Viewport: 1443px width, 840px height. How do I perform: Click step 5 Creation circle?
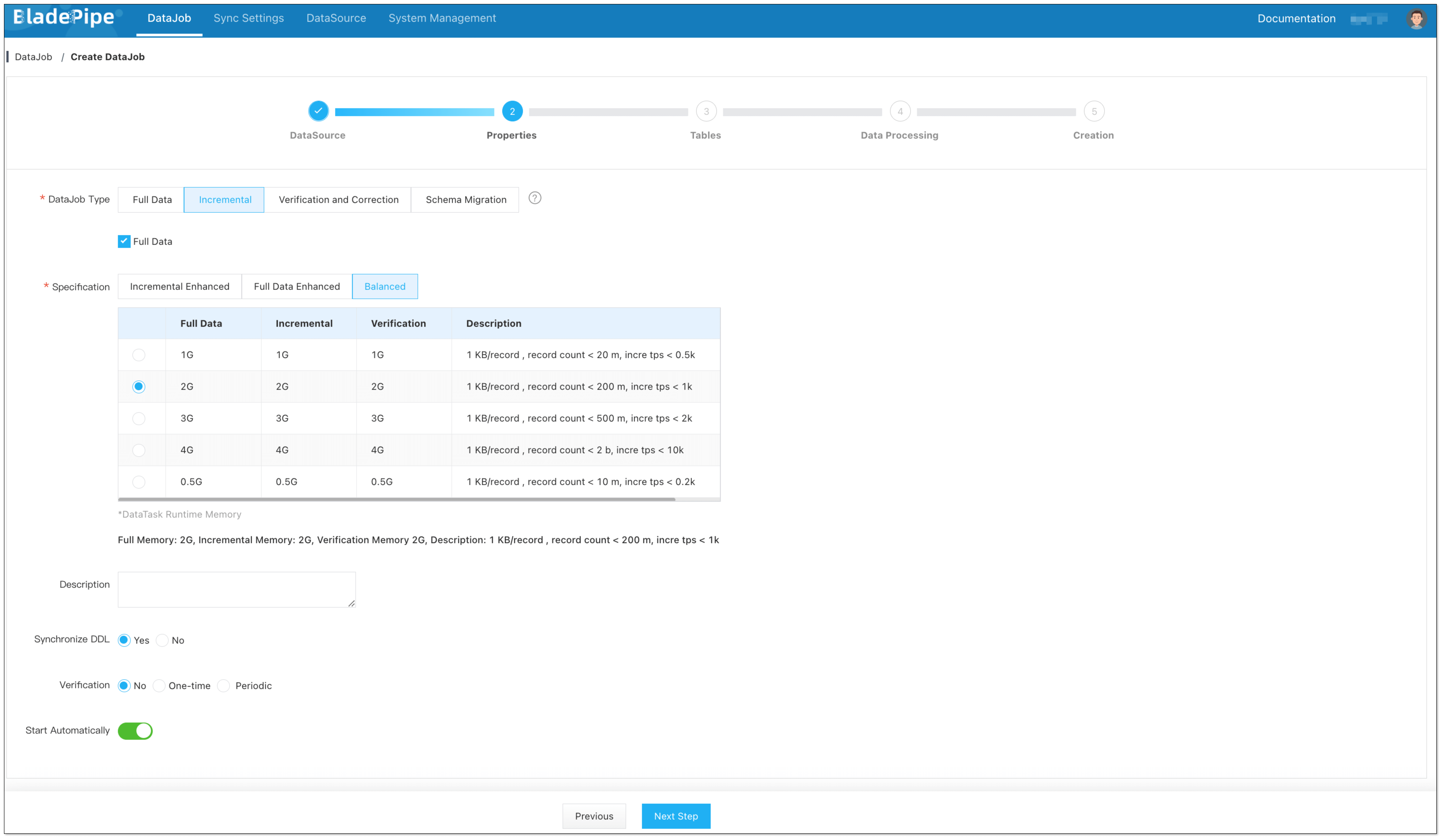[x=1094, y=111]
